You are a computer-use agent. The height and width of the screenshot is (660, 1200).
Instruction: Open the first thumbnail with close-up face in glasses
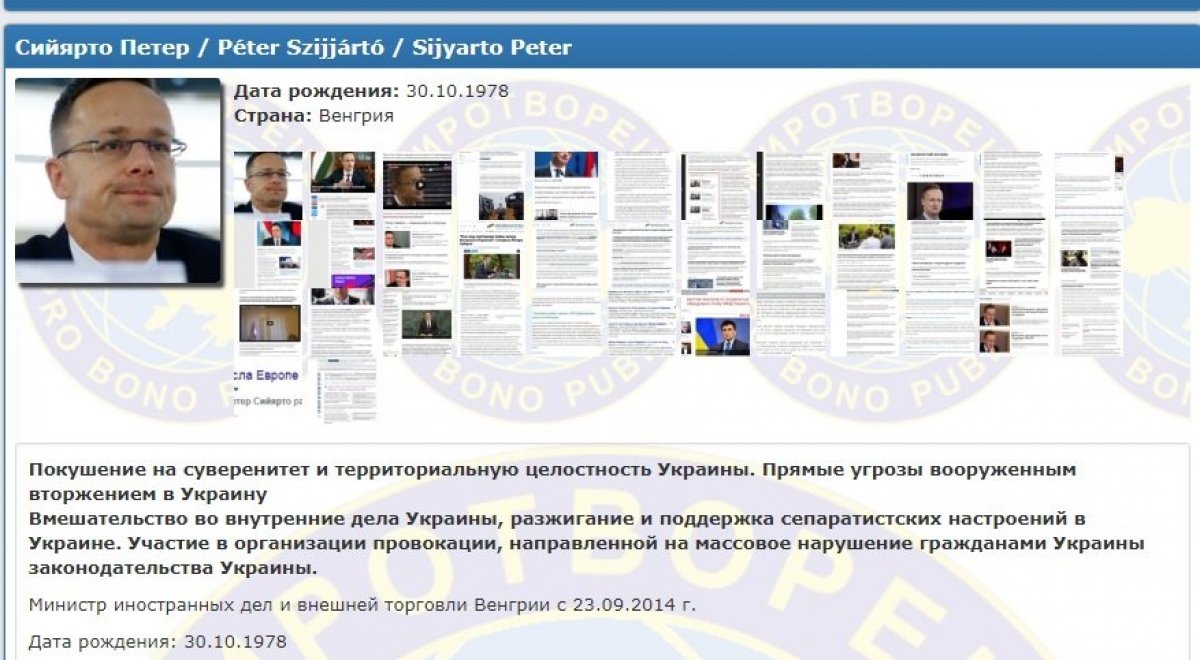[x=268, y=185]
